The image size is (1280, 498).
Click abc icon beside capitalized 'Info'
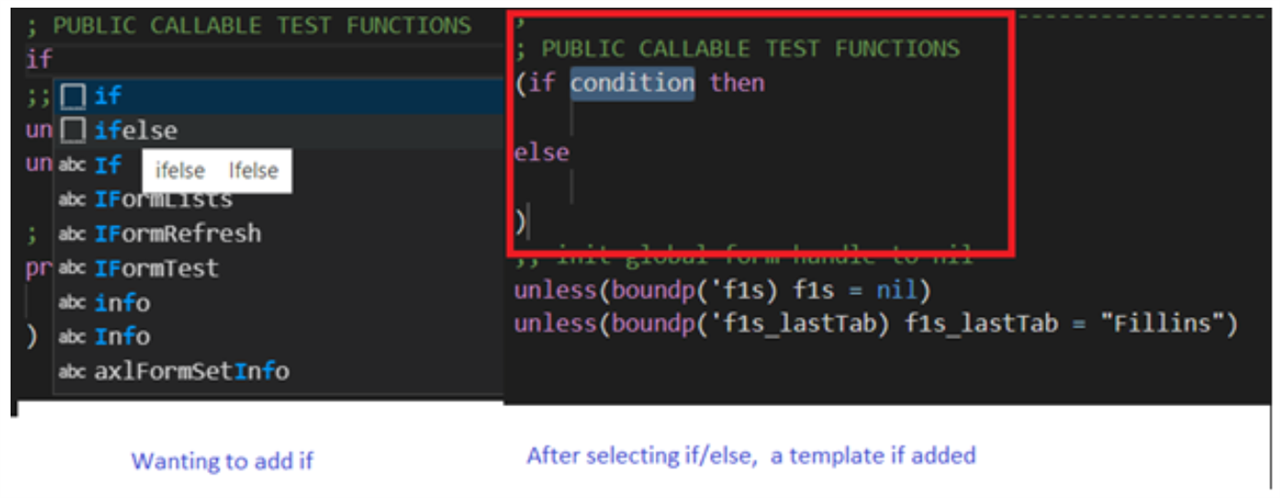(72, 337)
